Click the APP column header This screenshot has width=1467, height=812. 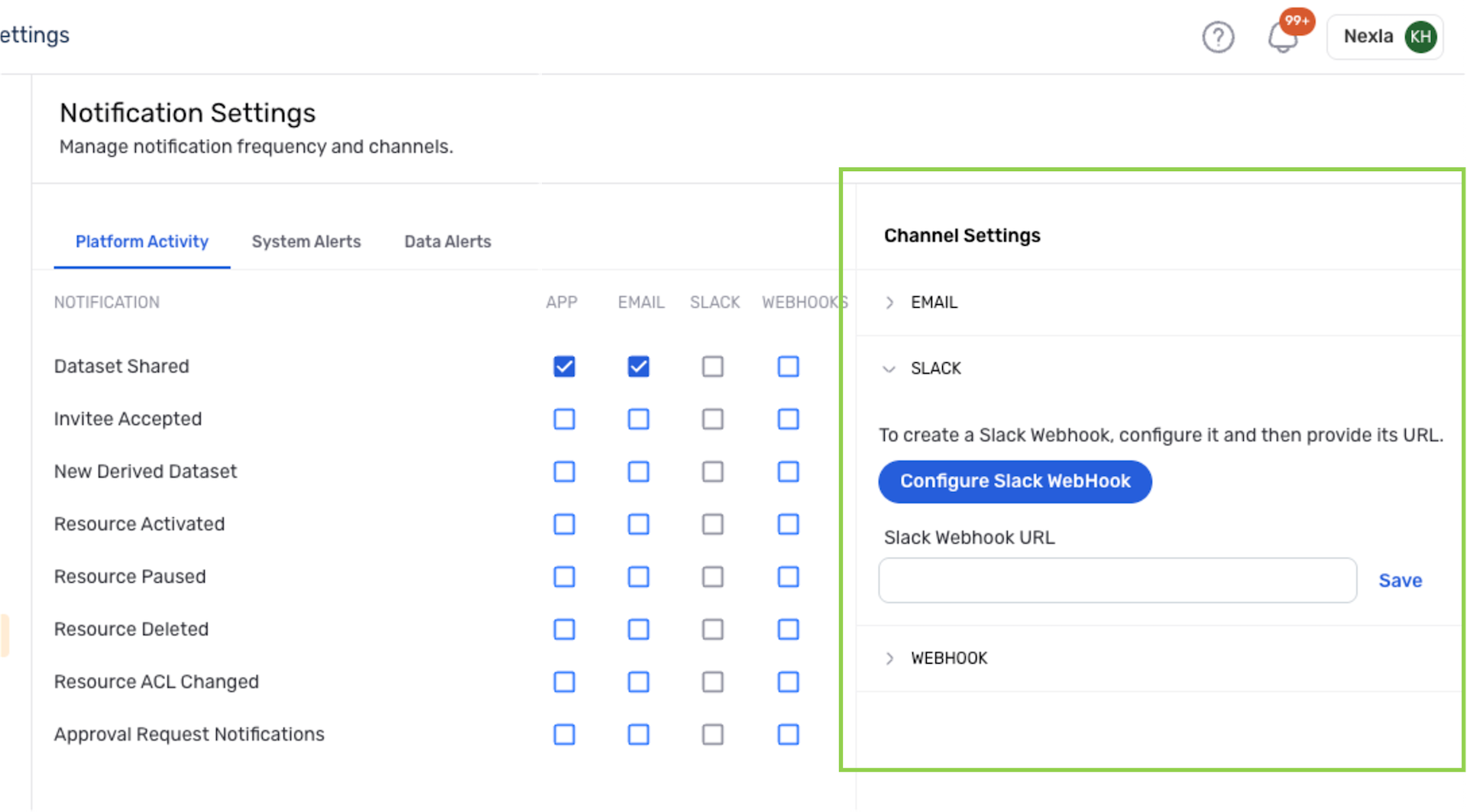click(x=562, y=302)
